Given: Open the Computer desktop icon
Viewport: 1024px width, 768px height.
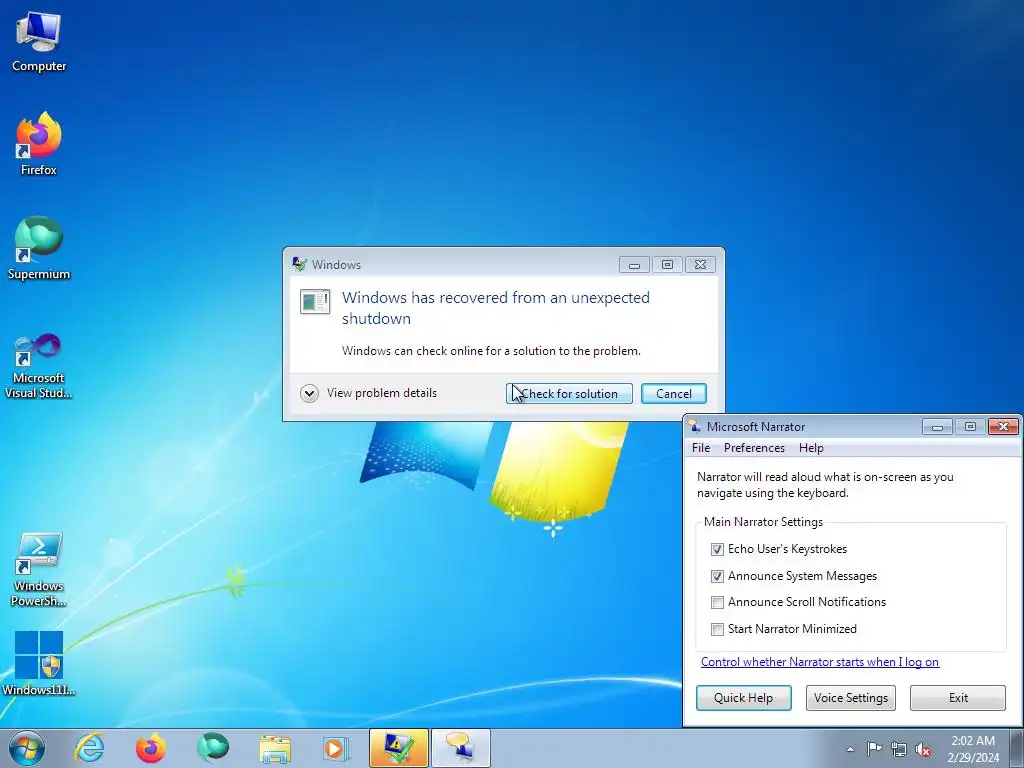Looking at the screenshot, I should tap(39, 42).
